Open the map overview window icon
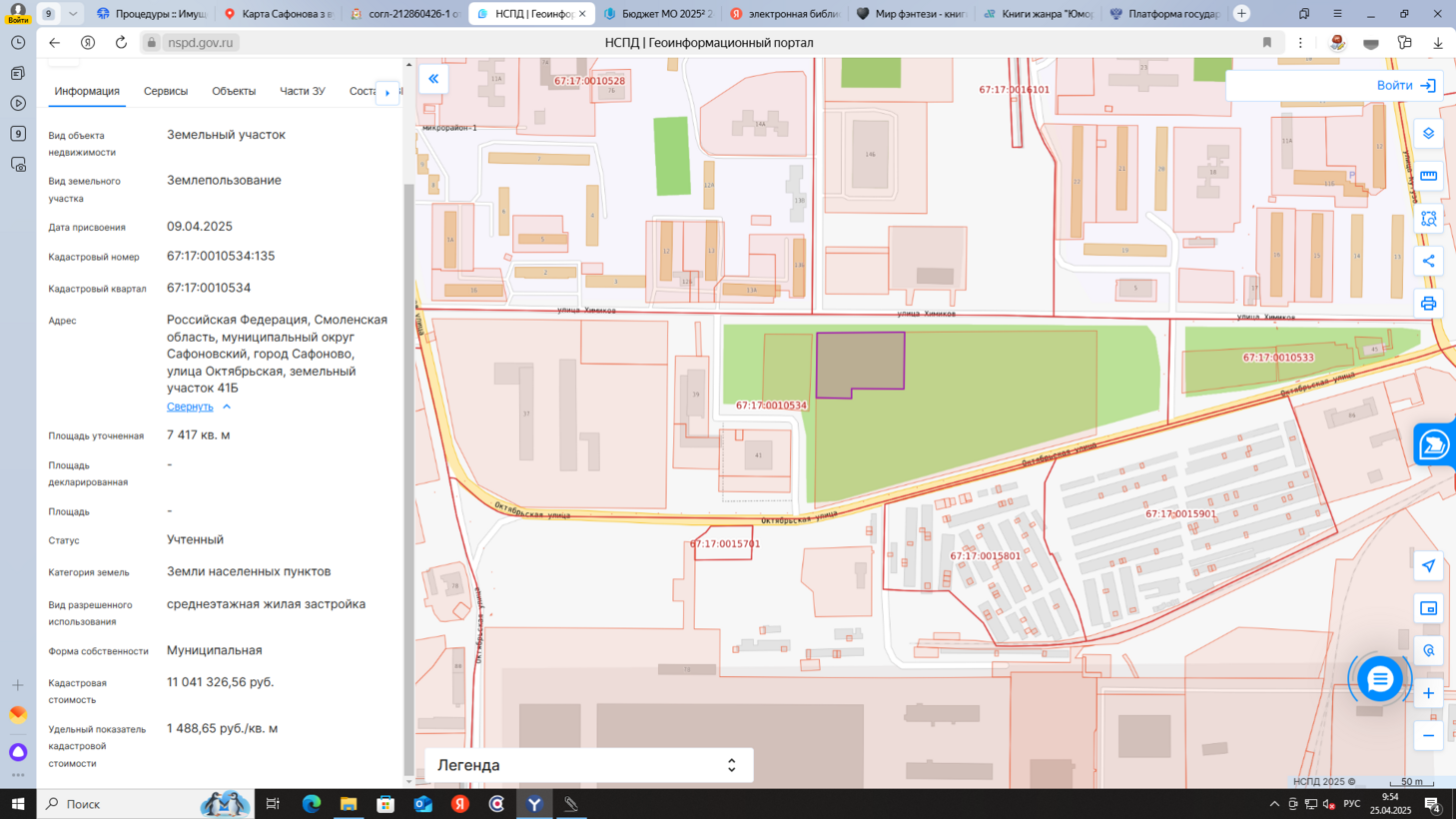This screenshot has width=1456, height=819. [1428, 608]
